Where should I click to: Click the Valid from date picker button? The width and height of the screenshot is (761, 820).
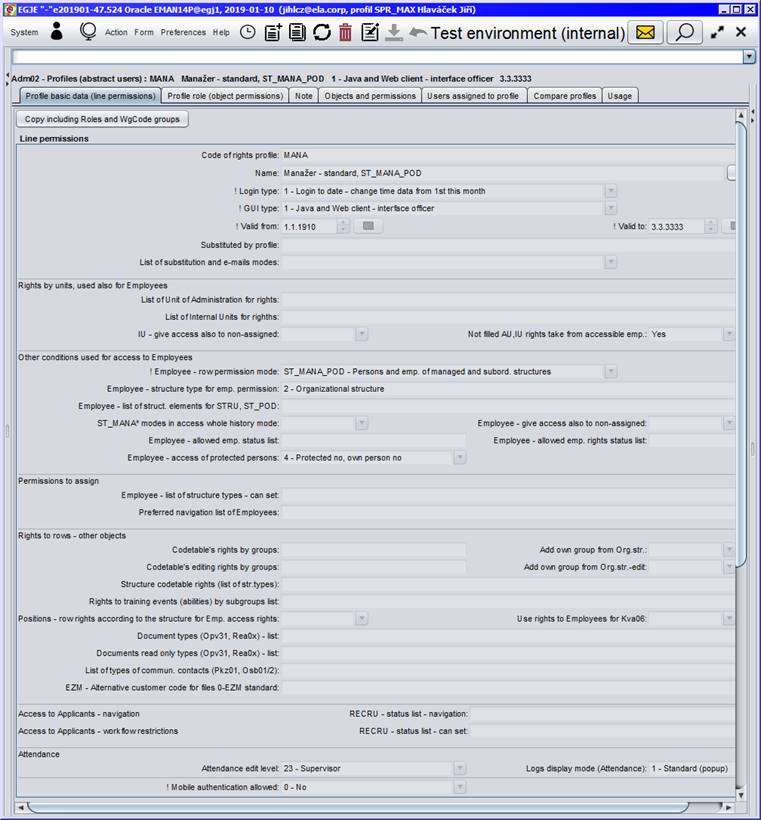pos(368,227)
